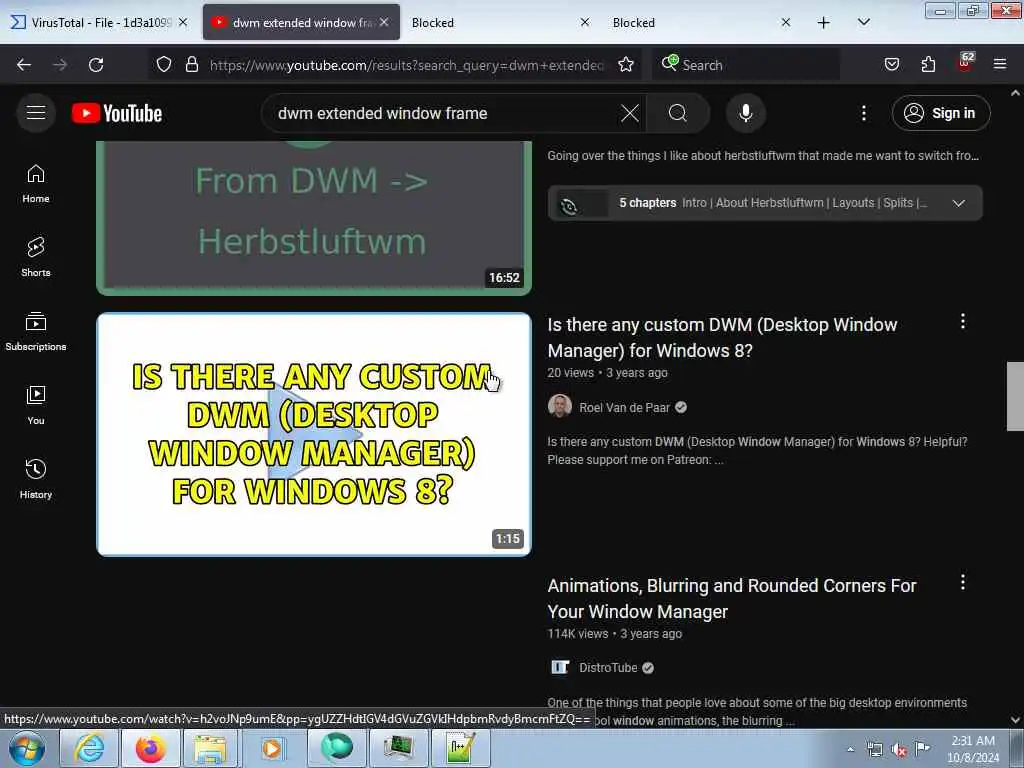Play the custom DWM Windows 8 thumbnail
The width and height of the screenshot is (1024, 768).
click(x=313, y=434)
